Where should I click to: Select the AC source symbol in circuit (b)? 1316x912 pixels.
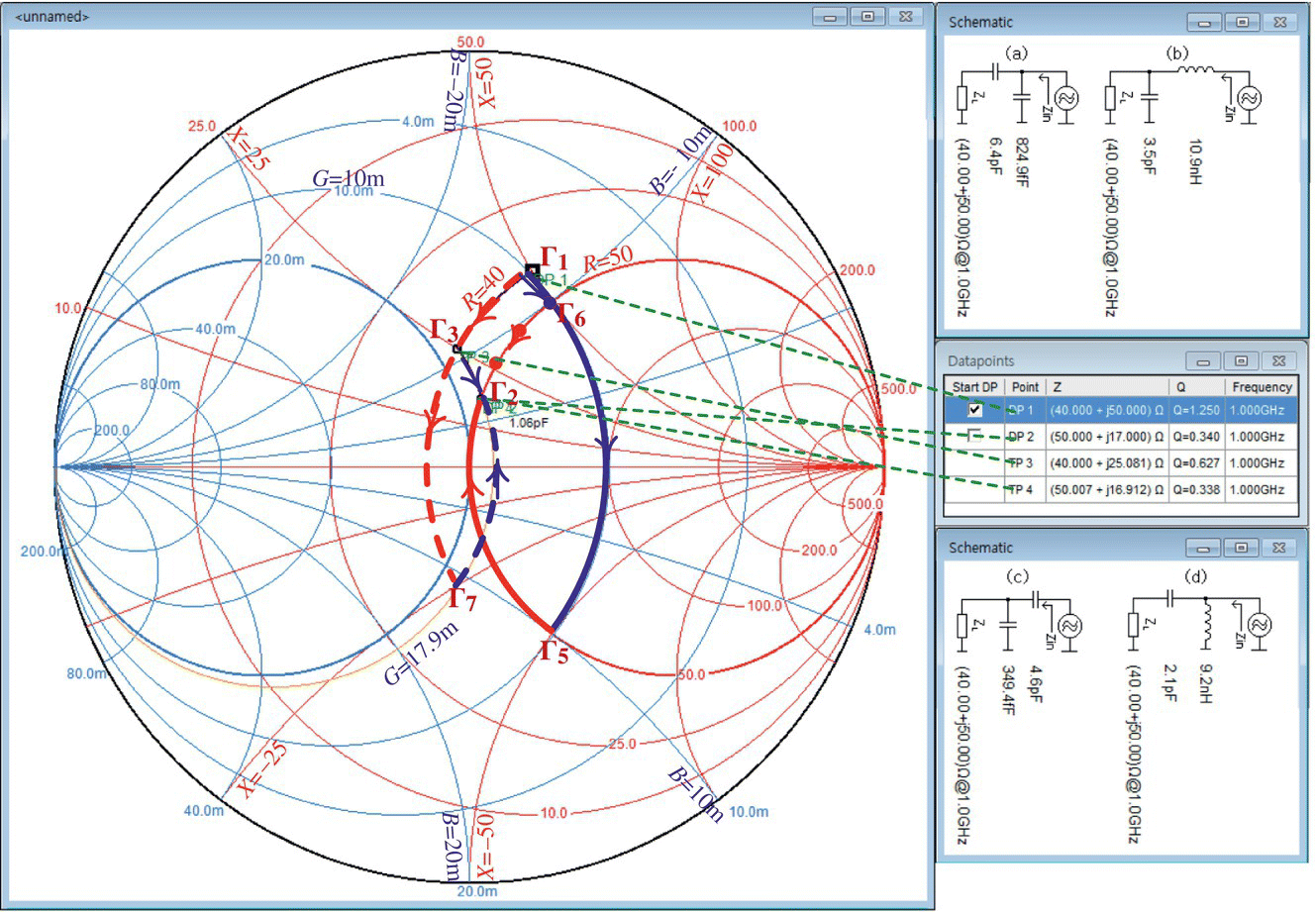1249,98
